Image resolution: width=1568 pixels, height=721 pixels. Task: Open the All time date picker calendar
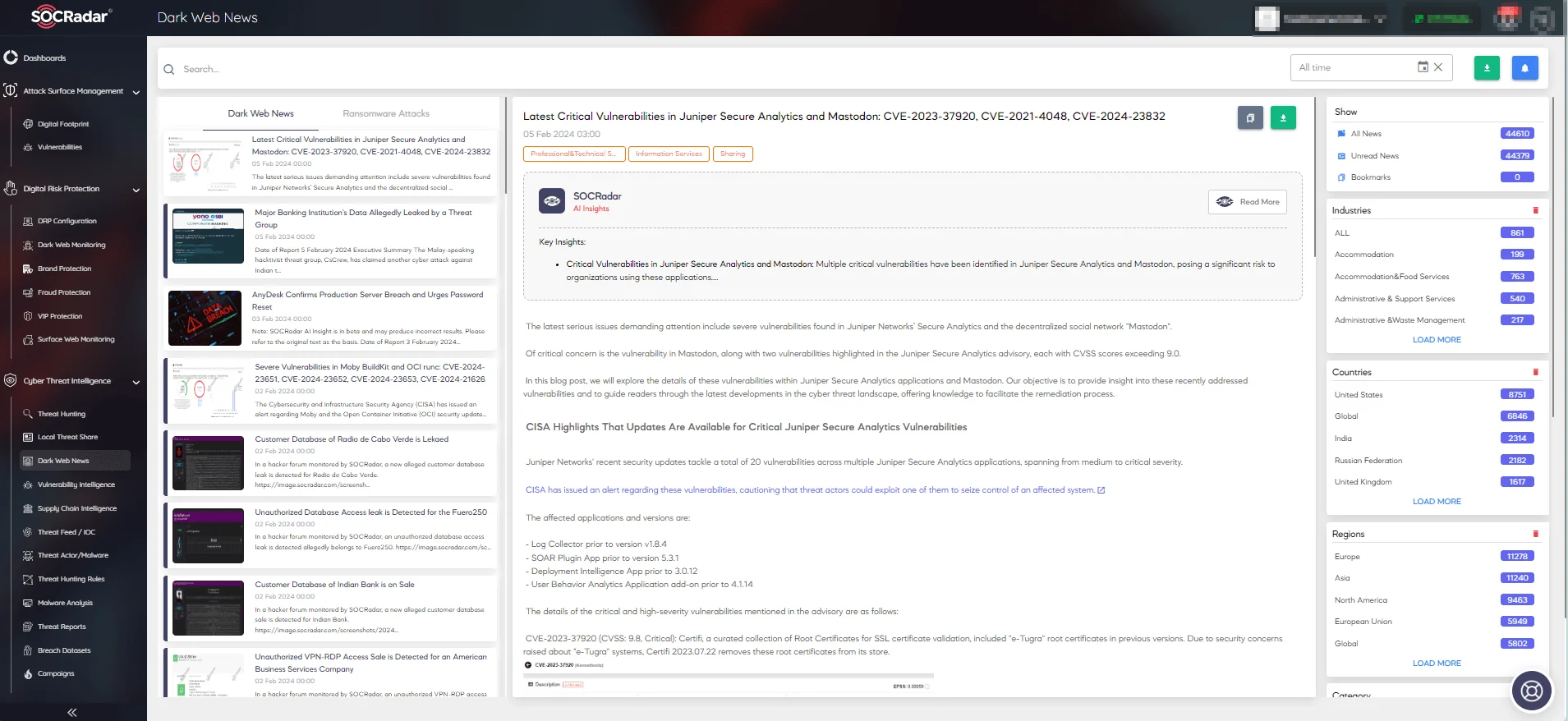1423,67
